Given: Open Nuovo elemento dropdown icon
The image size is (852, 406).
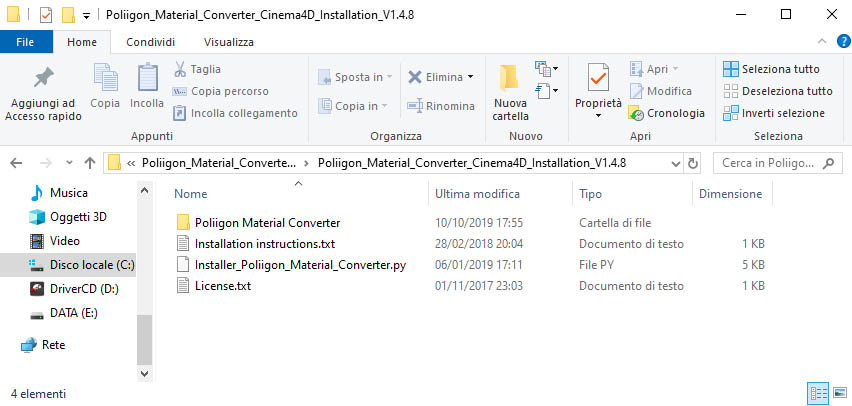Looking at the screenshot, I should 546,68.
